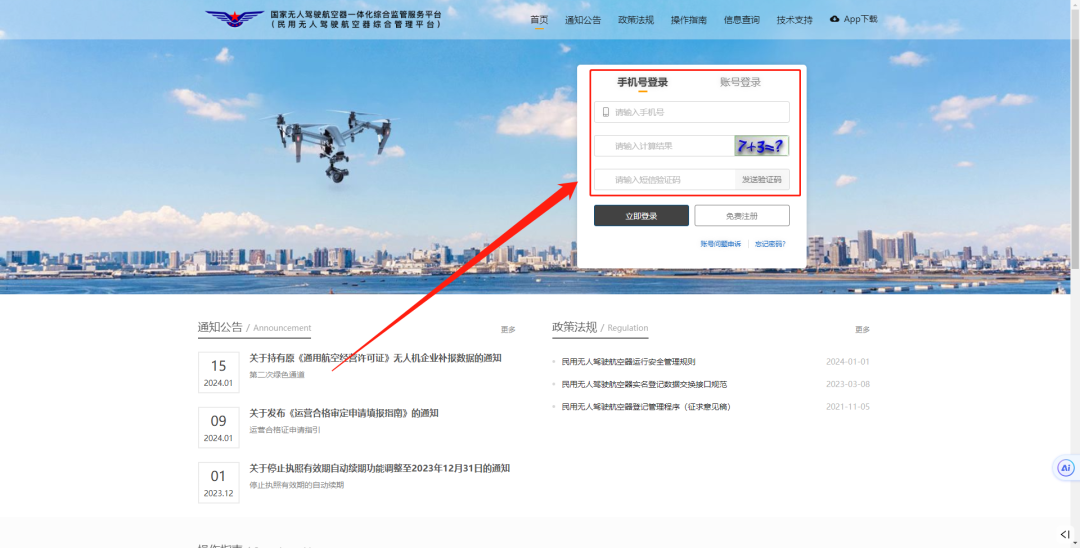This screenshot has height=548, width=1080.
Task: Open the 政策法规 navigation menu
Action: click(x=636, y=20)
